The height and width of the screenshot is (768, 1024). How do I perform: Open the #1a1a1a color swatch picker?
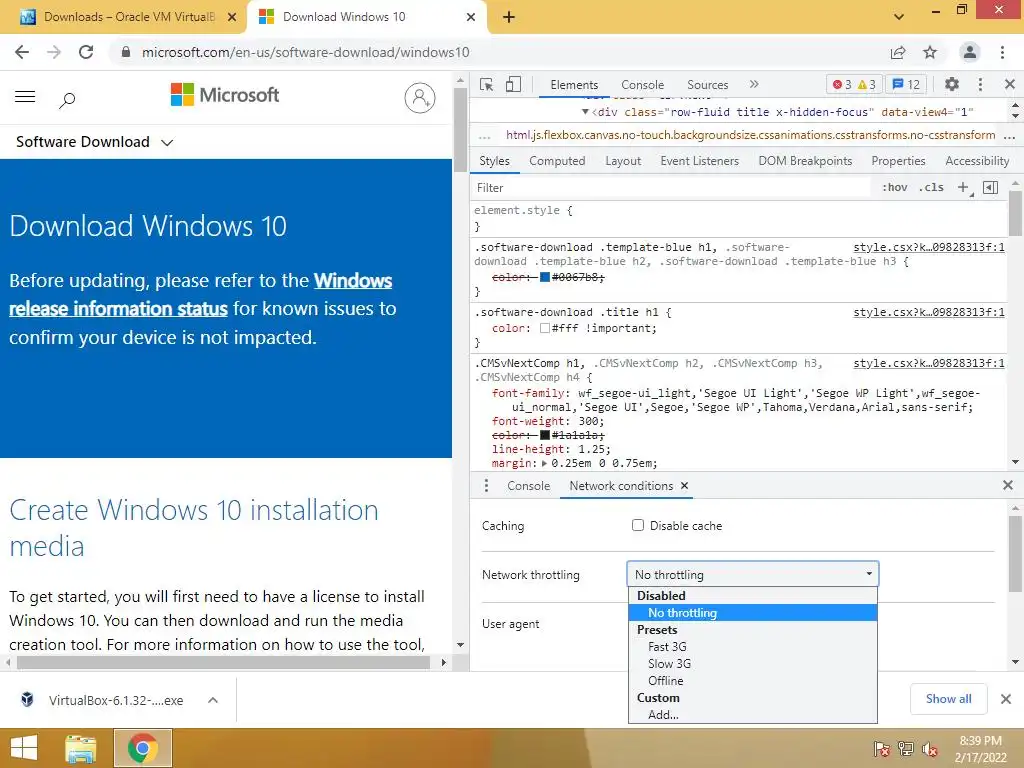pos(545,436)
